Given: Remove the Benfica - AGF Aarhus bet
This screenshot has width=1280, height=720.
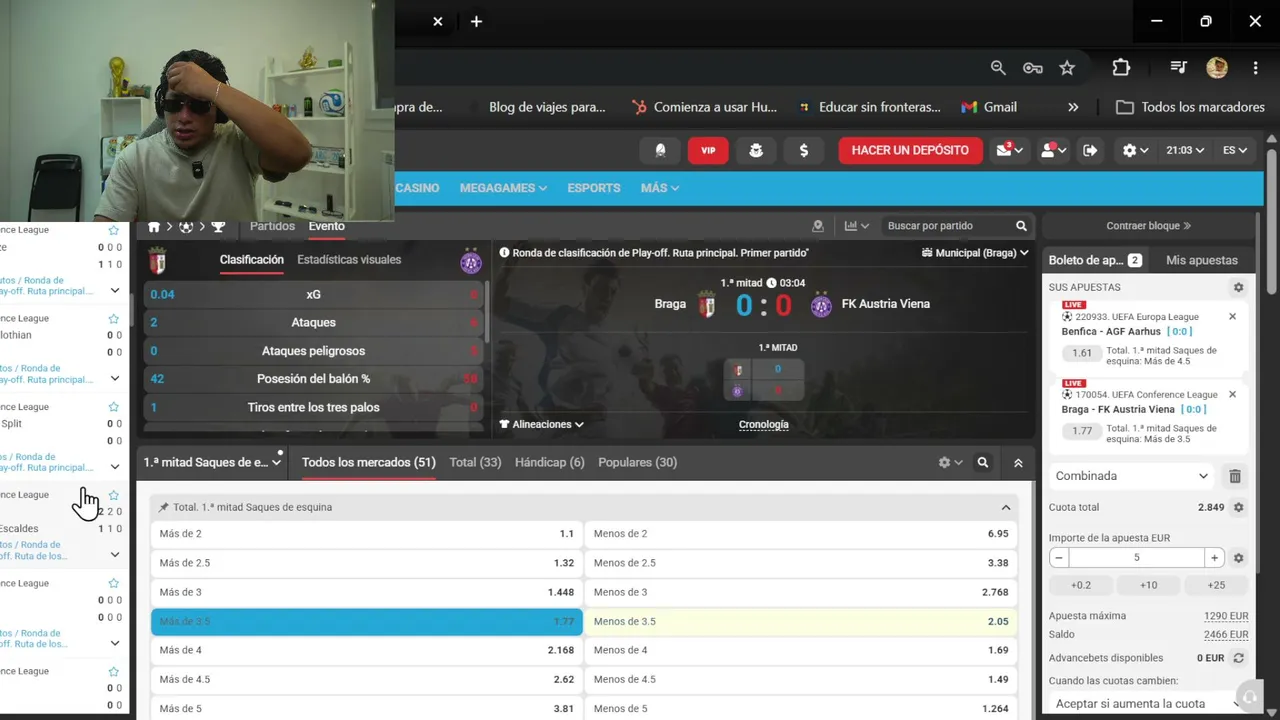Looking at the screenshot, I should click(x=1232, y=316).
